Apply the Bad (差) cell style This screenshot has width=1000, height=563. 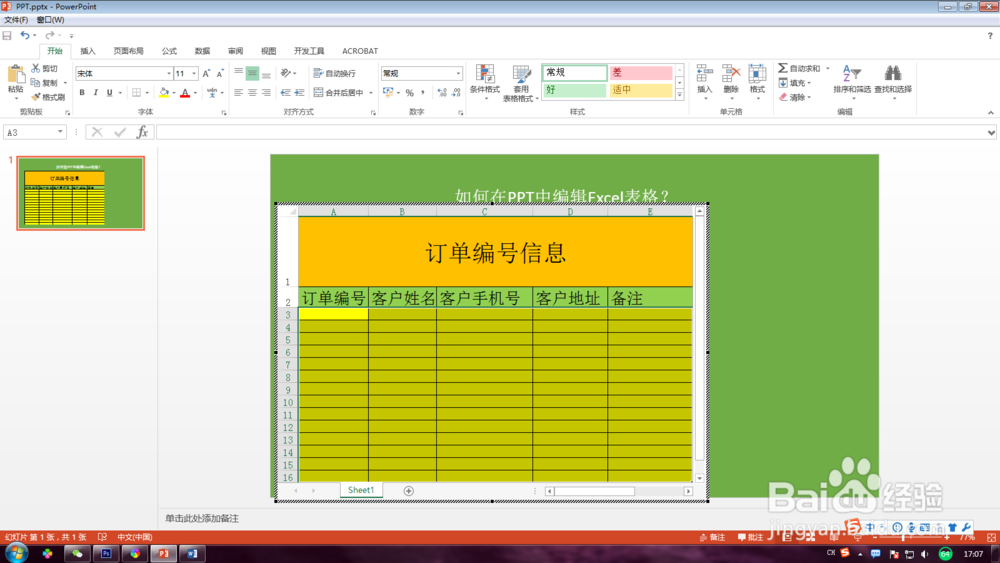[640, 73]
